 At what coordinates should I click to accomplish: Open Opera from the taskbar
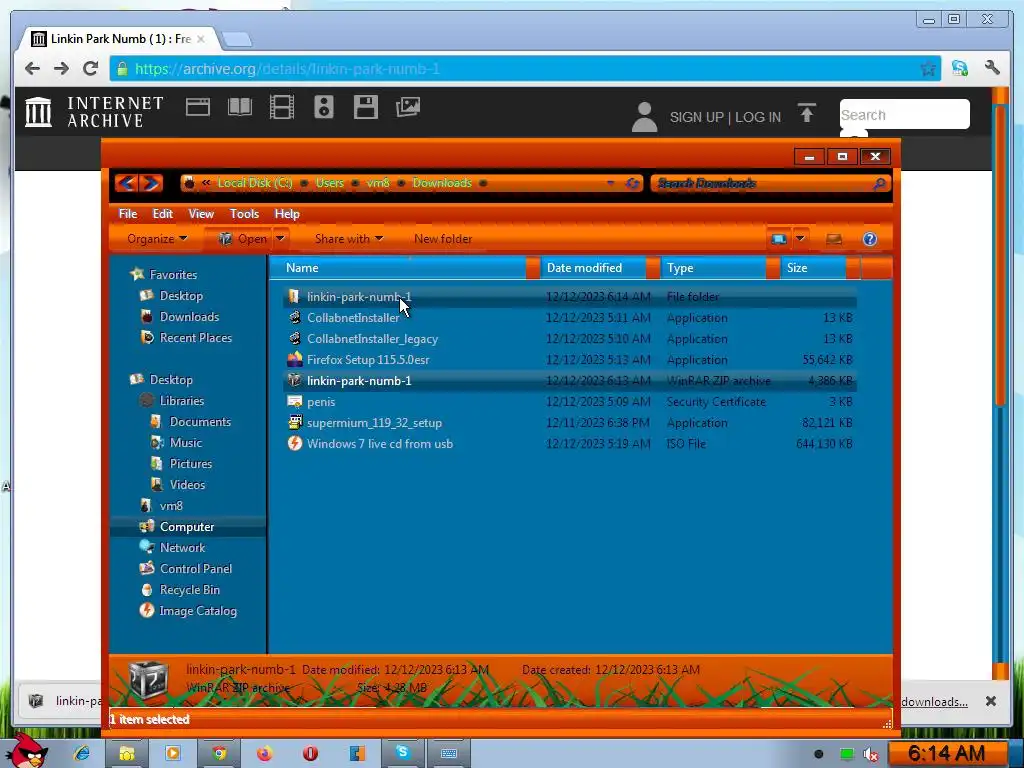(x=310, y=754)
